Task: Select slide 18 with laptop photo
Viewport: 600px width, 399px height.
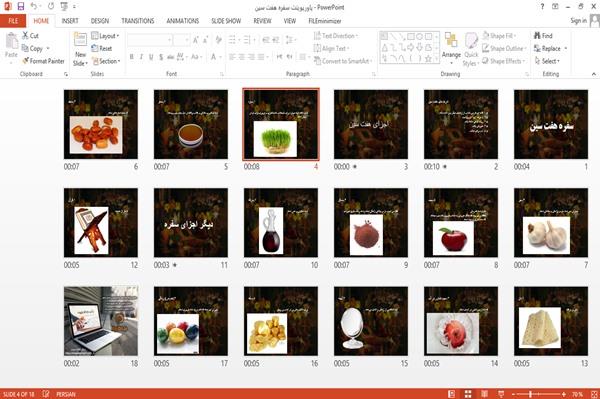Action: coord(101,321)
